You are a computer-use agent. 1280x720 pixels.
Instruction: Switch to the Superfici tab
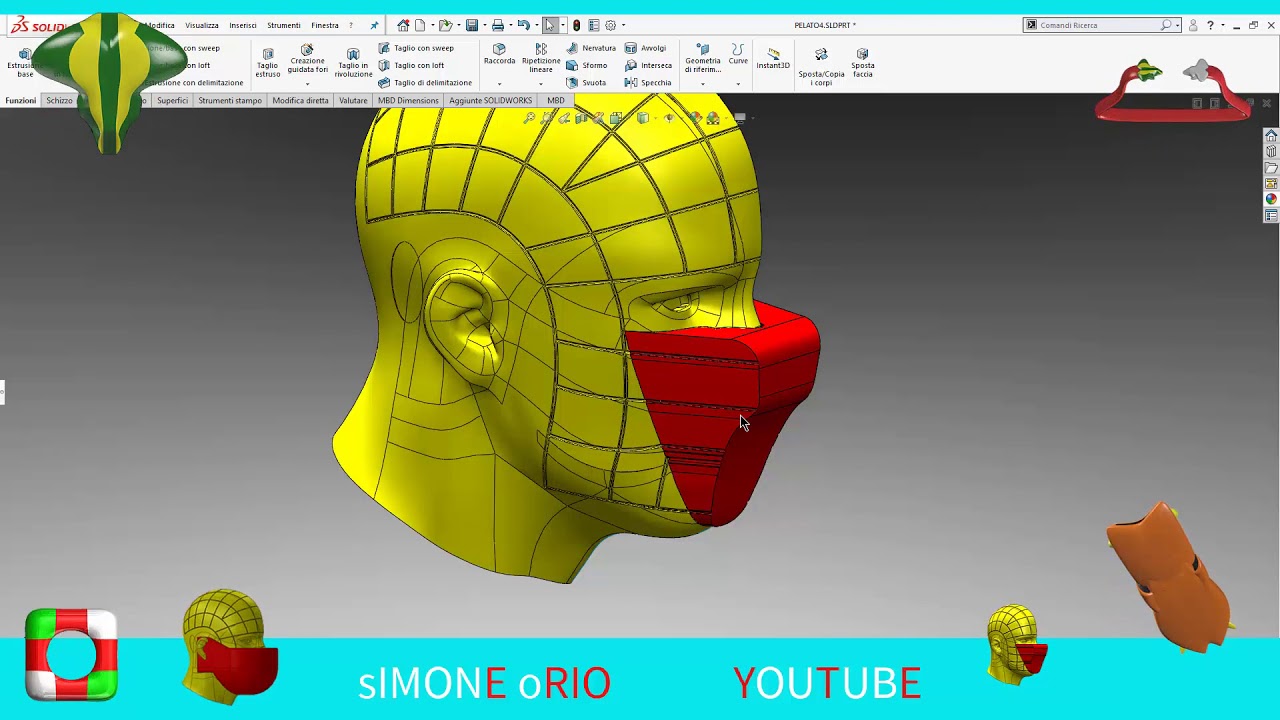(x=172, y=100)
